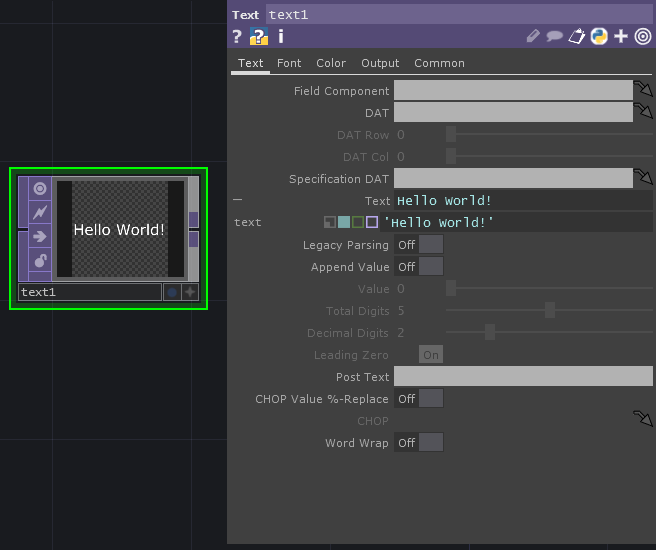
Task: Click the arrow picker next to Specification DAT
Action: point(643,177)
